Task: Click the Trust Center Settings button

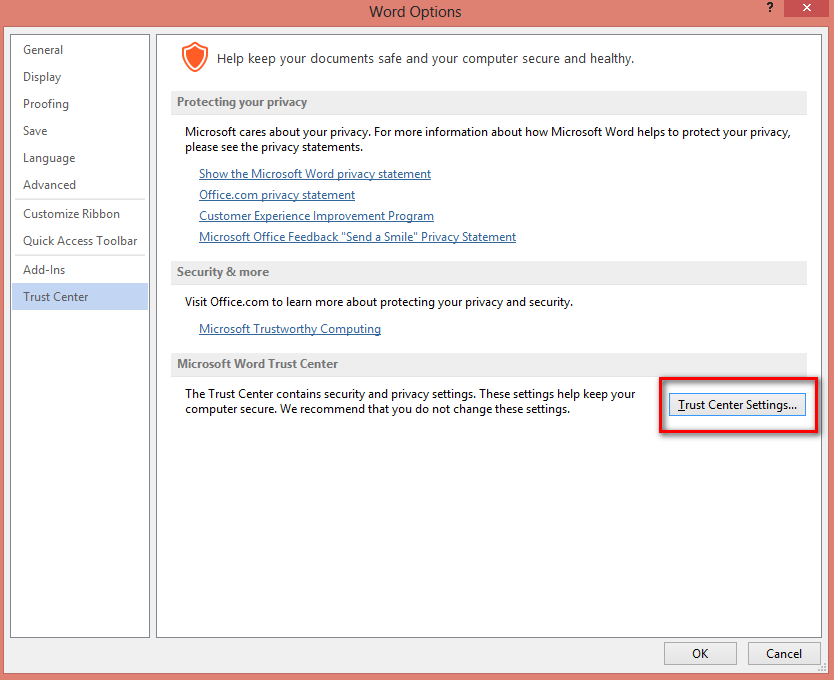Action: pyautogui.click(x=737, y=405)
